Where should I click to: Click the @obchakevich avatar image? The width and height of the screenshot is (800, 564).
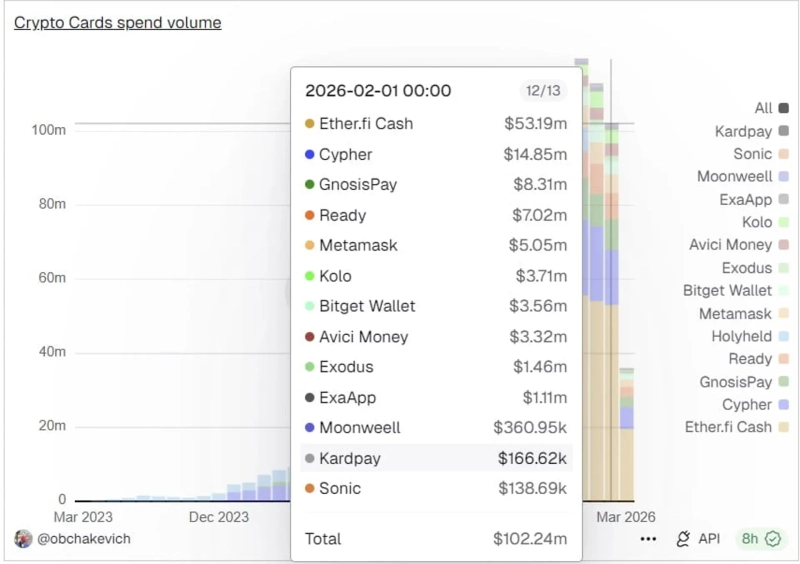[x=23, y=539]
